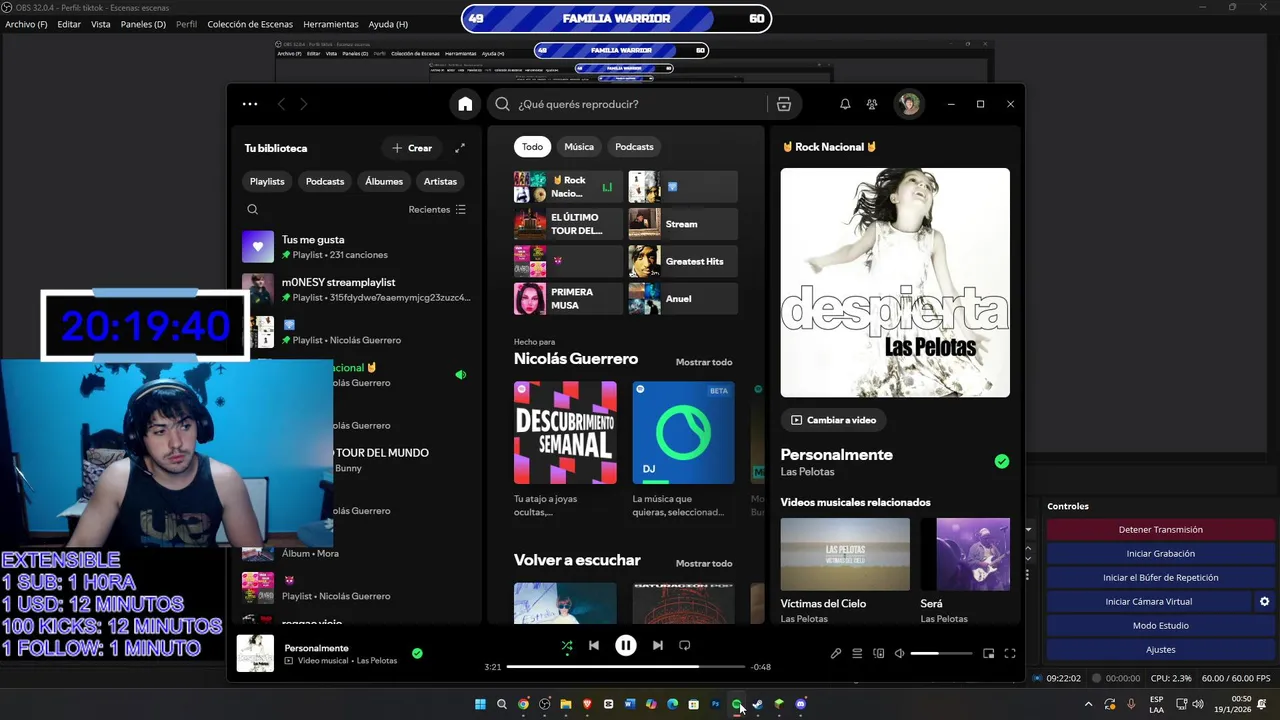Open Friend Activity icon
Screen dimensions: 1280x720
[x=872, y=104]
